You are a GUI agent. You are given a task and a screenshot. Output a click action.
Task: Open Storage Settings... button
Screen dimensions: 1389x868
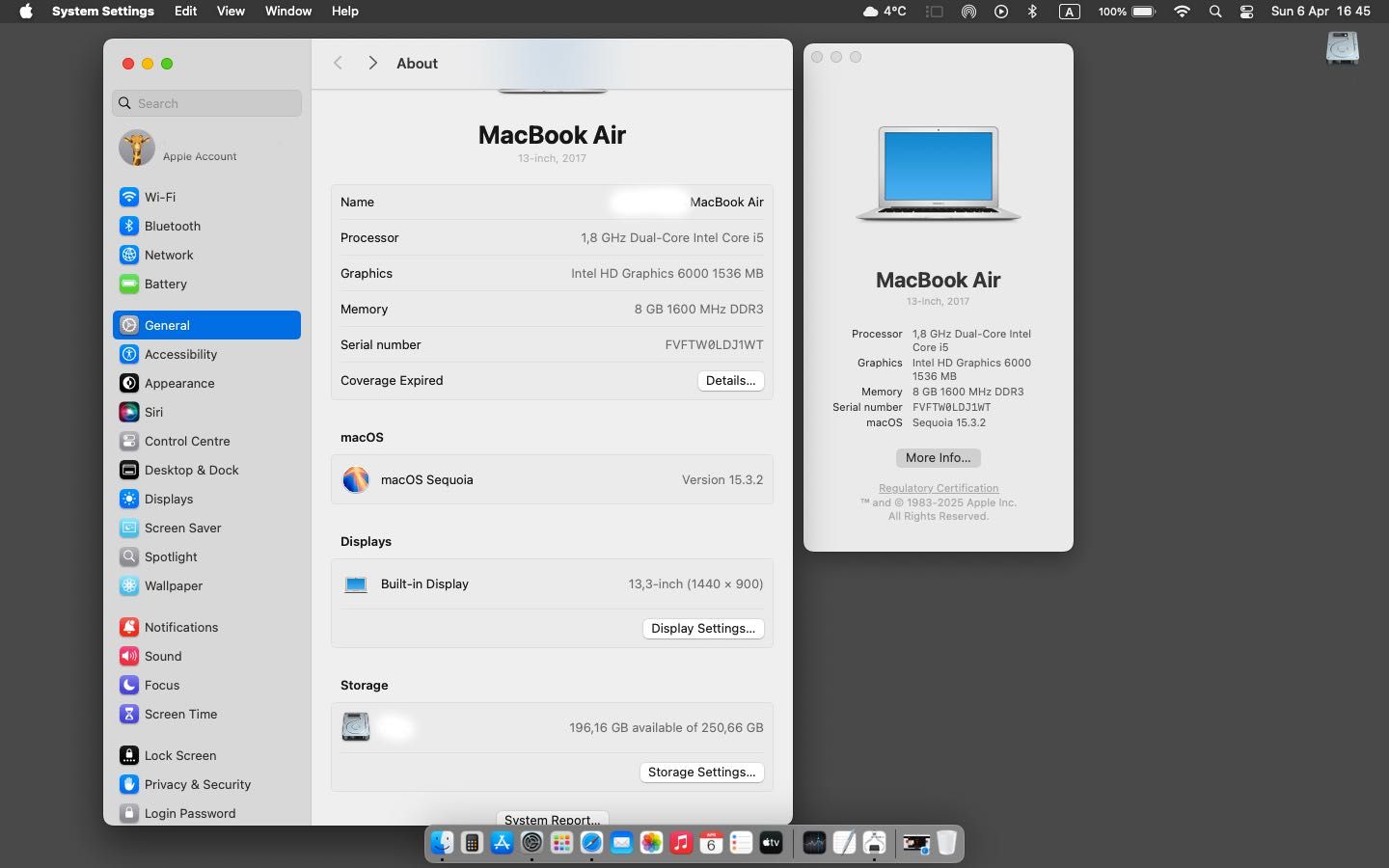point(701,772)
